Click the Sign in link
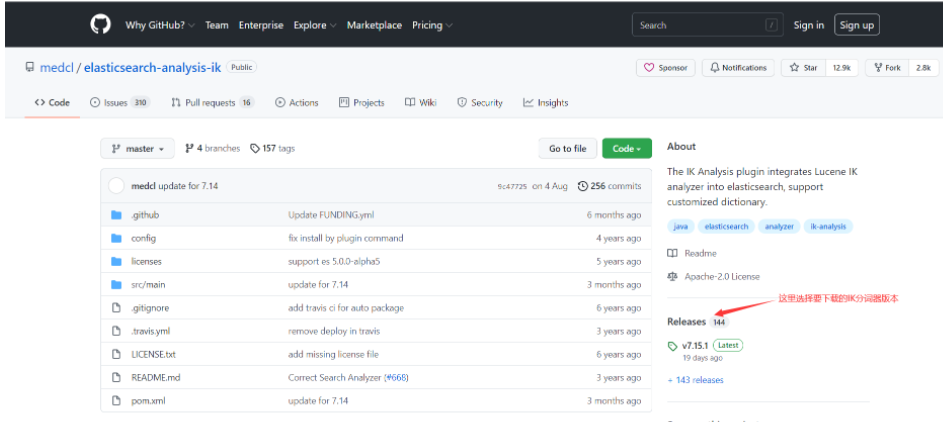This screenshot has height=422, width=943. [809, 25]
